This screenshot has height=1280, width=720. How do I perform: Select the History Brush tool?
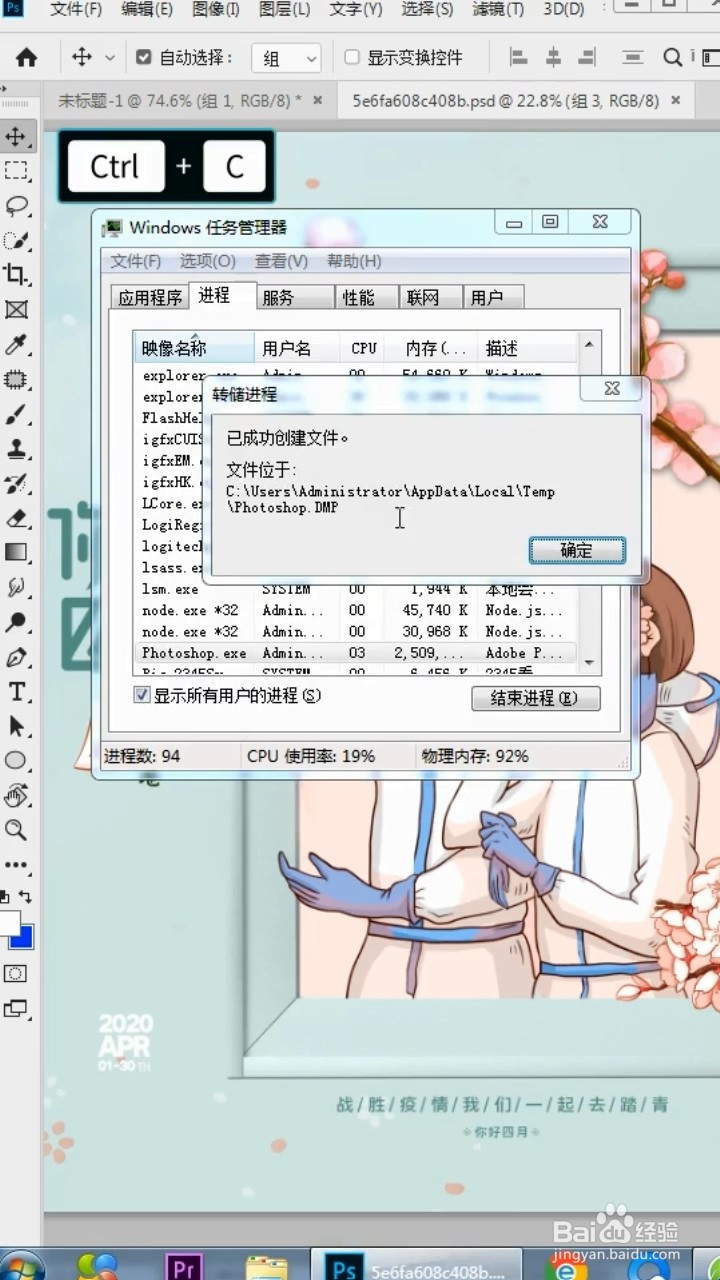click(x=16, y=484)
